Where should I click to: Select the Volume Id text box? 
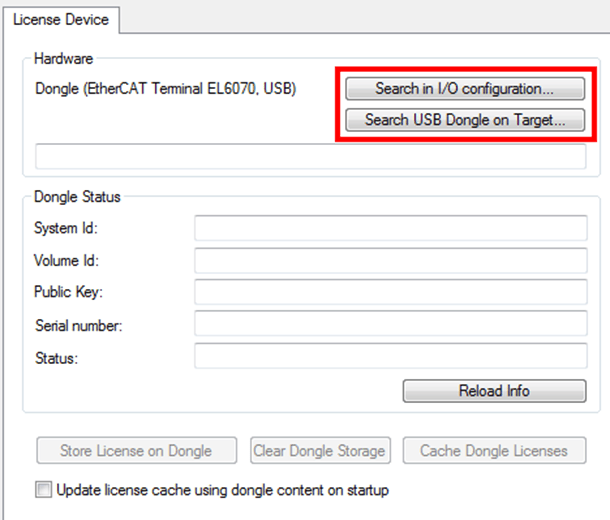click(390, 261)
